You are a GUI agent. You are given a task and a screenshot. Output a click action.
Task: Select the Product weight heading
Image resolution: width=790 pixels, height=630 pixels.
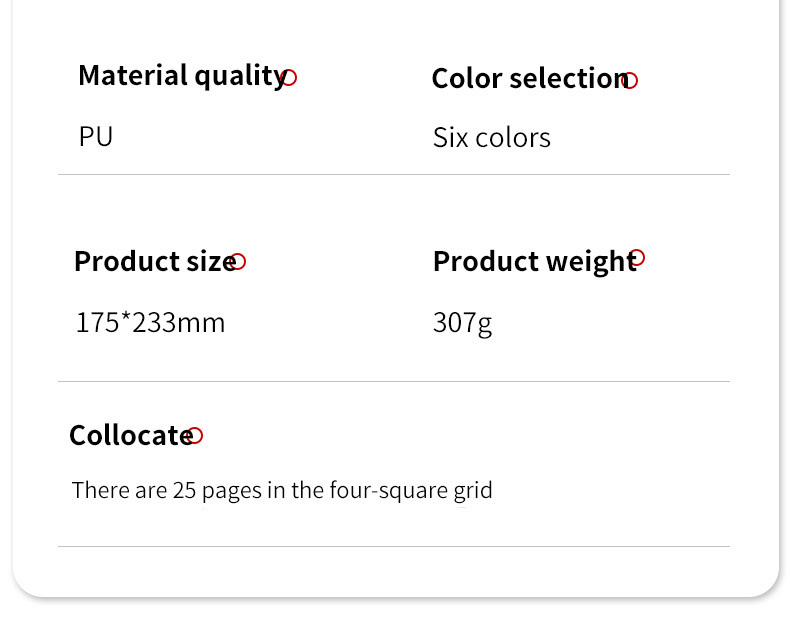click(x=535, y=262)
